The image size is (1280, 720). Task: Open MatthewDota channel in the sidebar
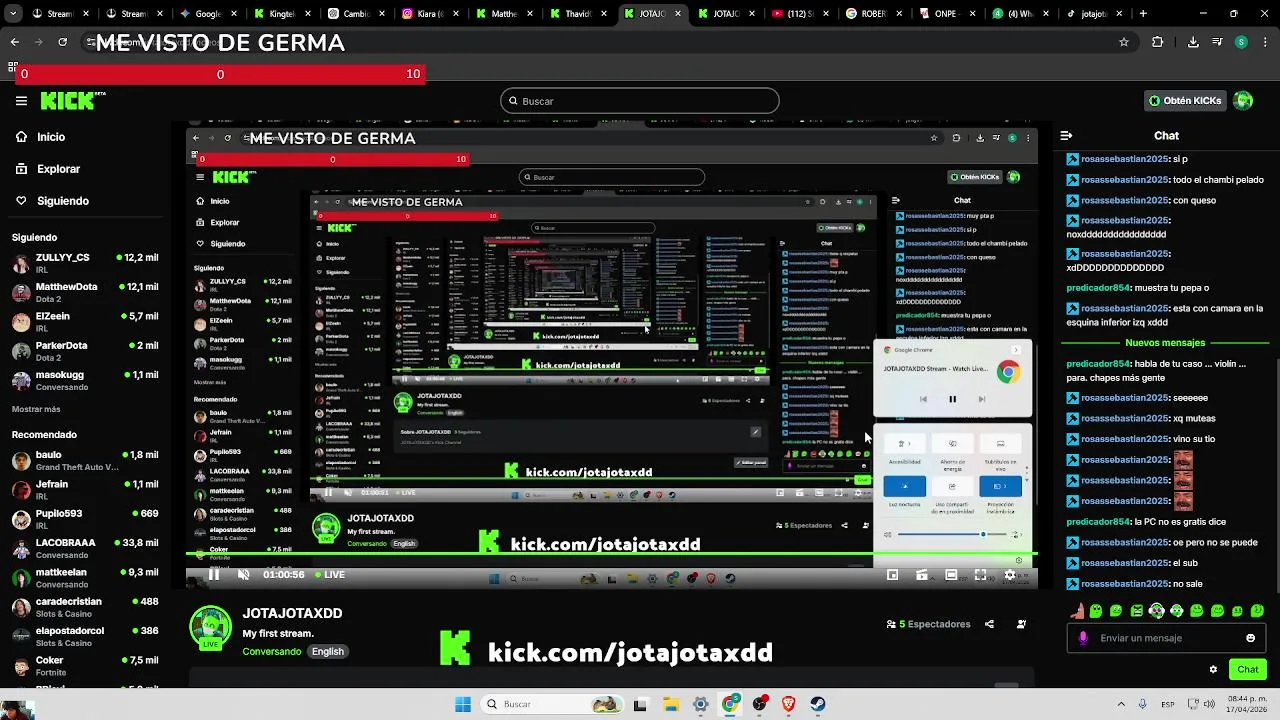pos(85,292)
